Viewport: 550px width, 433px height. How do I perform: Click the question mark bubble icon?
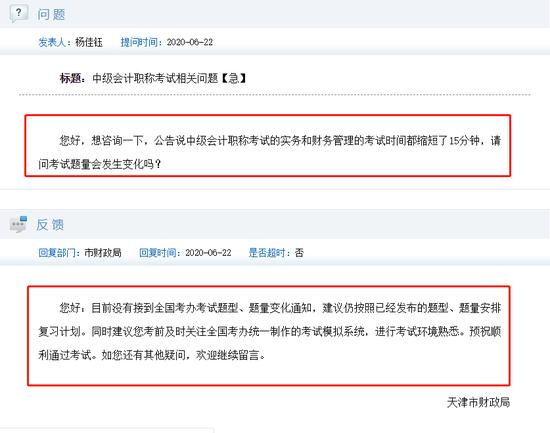[19, 14]
